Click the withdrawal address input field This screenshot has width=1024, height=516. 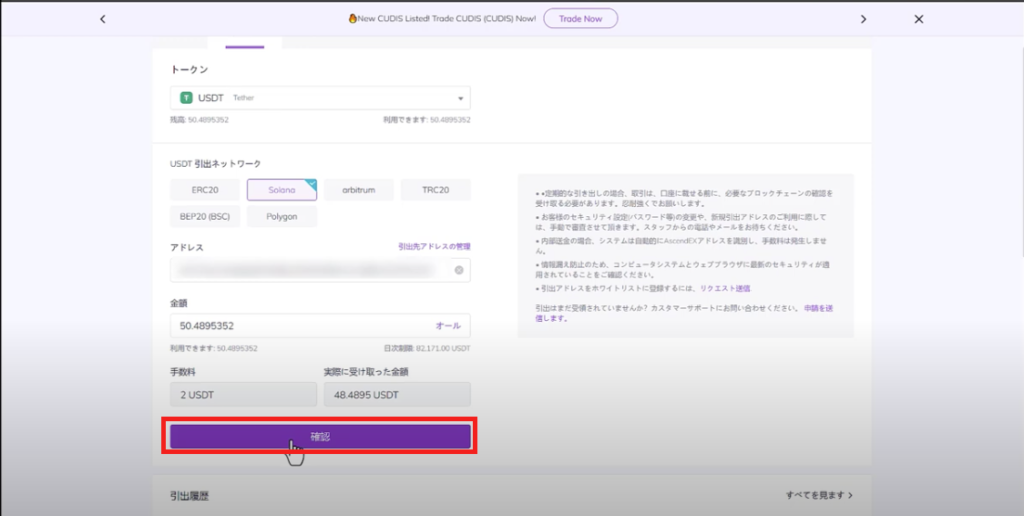coord(320,270)
